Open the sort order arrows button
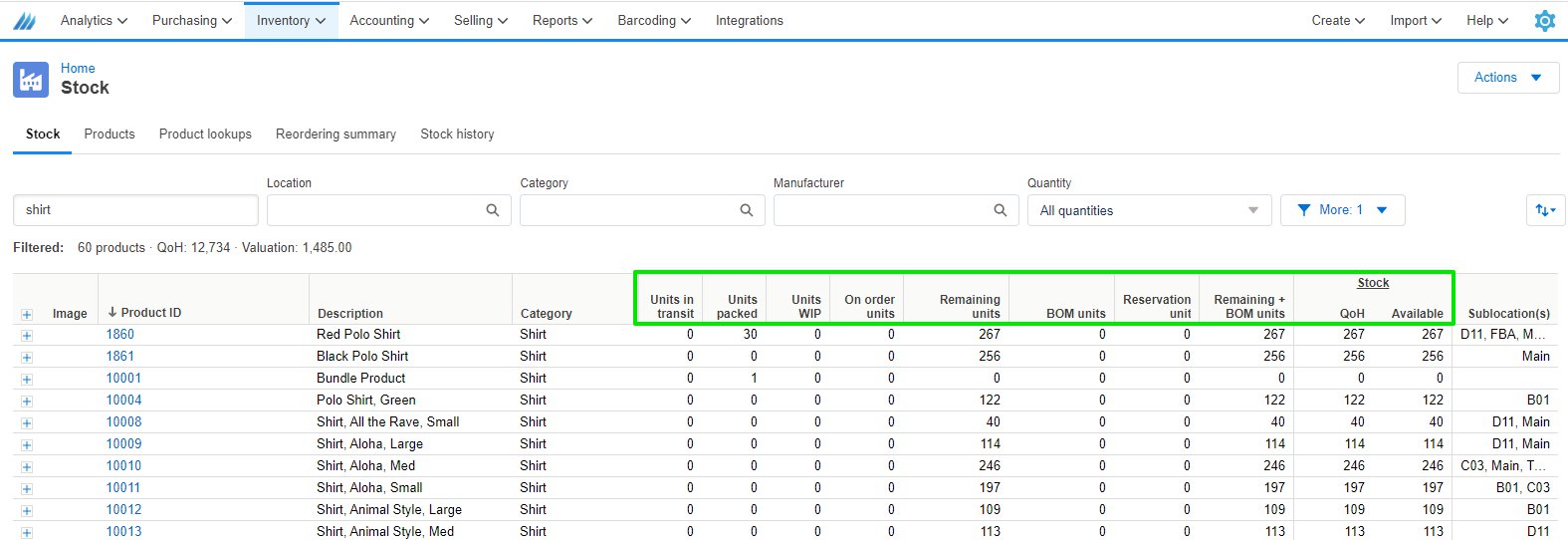 coord(1546,210)
